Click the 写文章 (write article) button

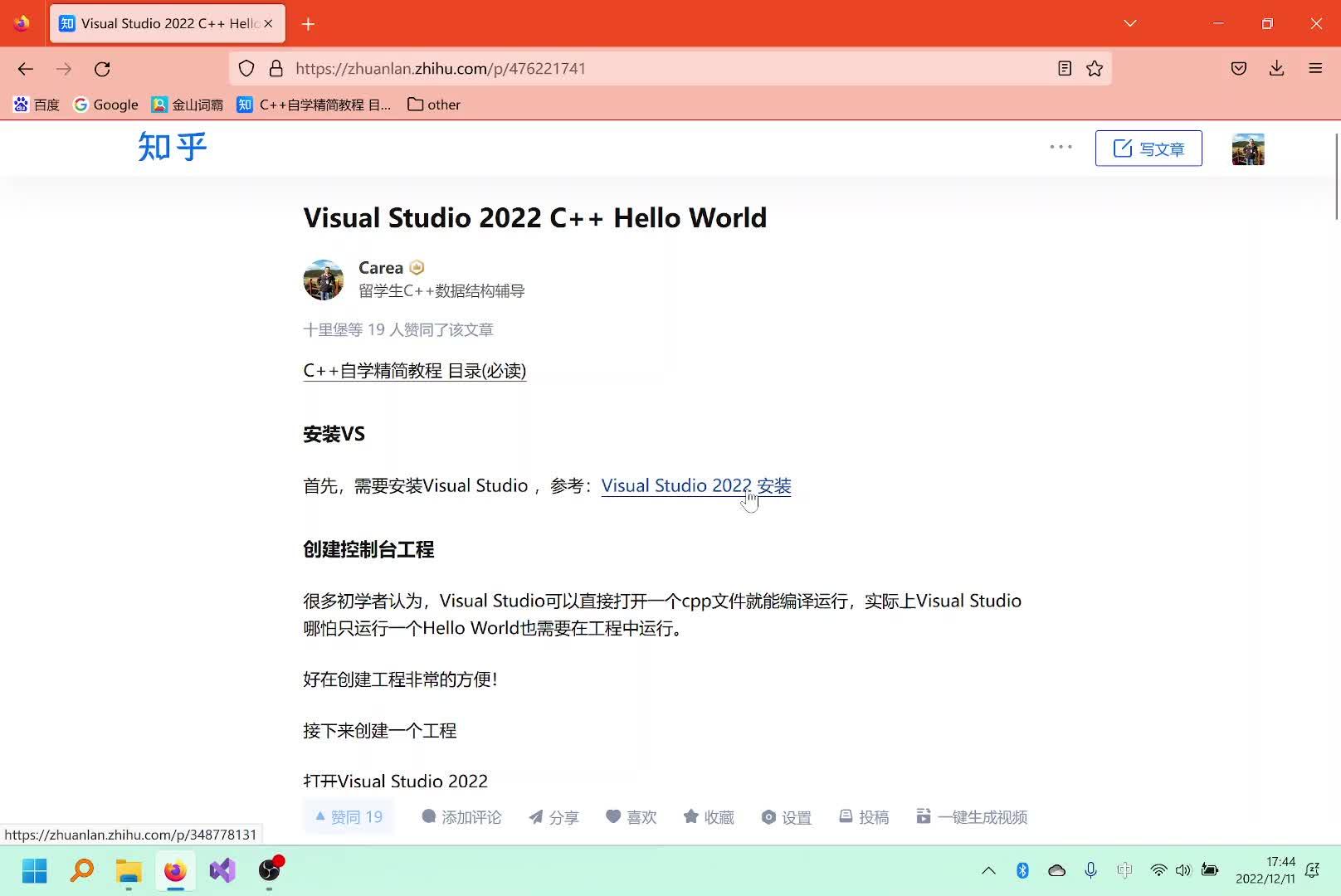tap(1148, 148)
